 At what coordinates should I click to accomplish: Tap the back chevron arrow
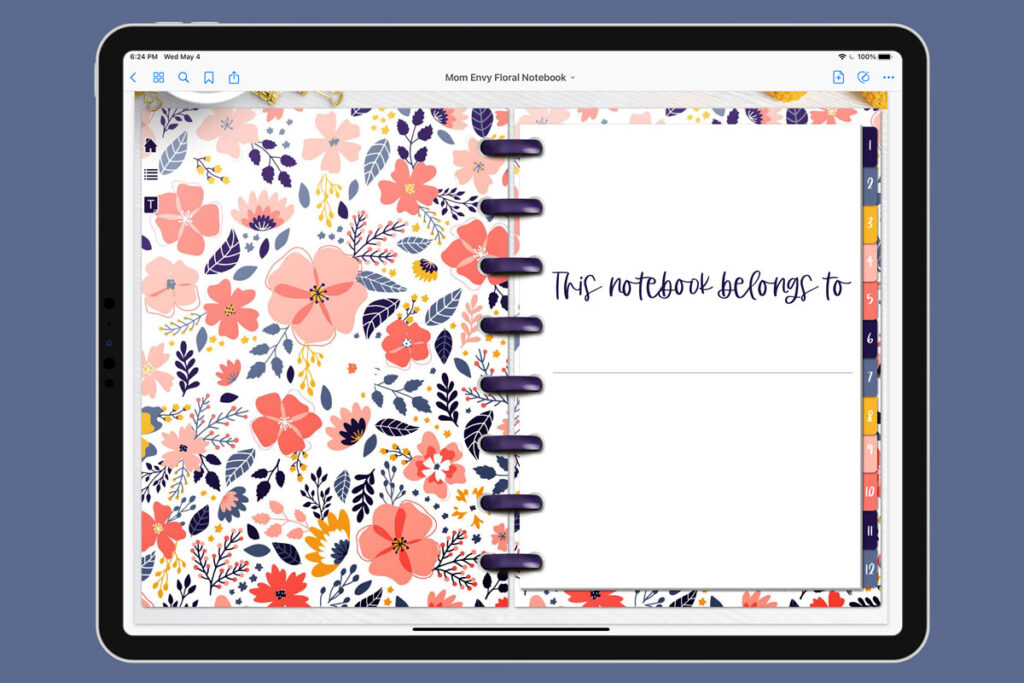click(x=133, y=78)
